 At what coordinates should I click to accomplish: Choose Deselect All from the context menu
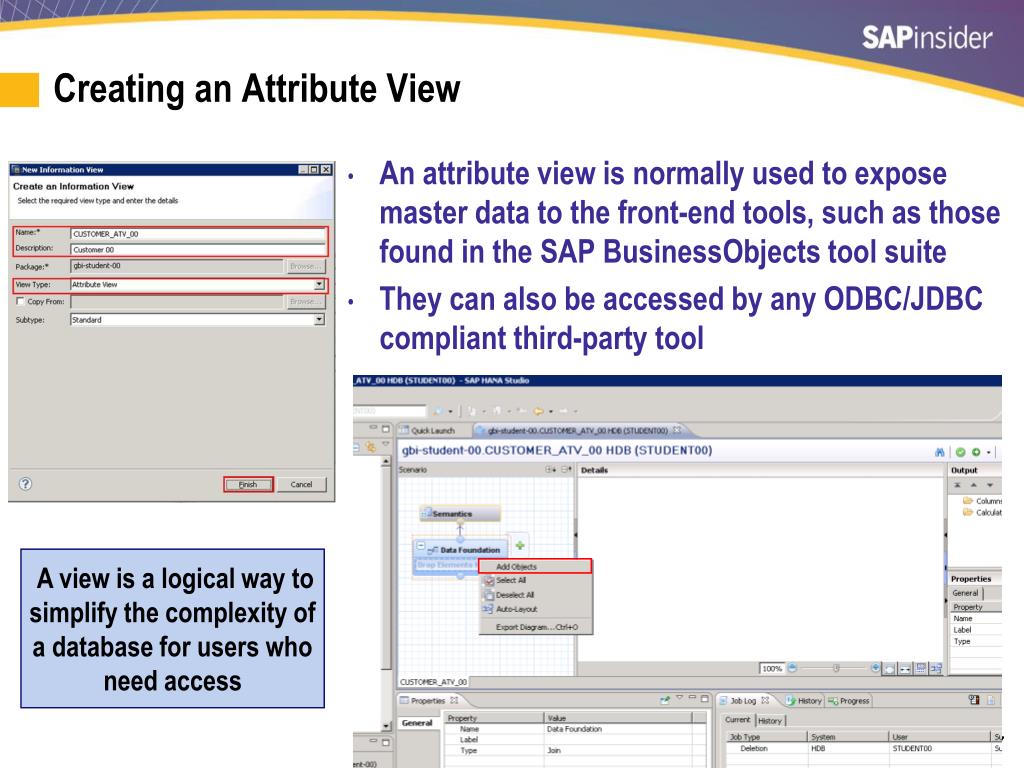tap(536, 595)
